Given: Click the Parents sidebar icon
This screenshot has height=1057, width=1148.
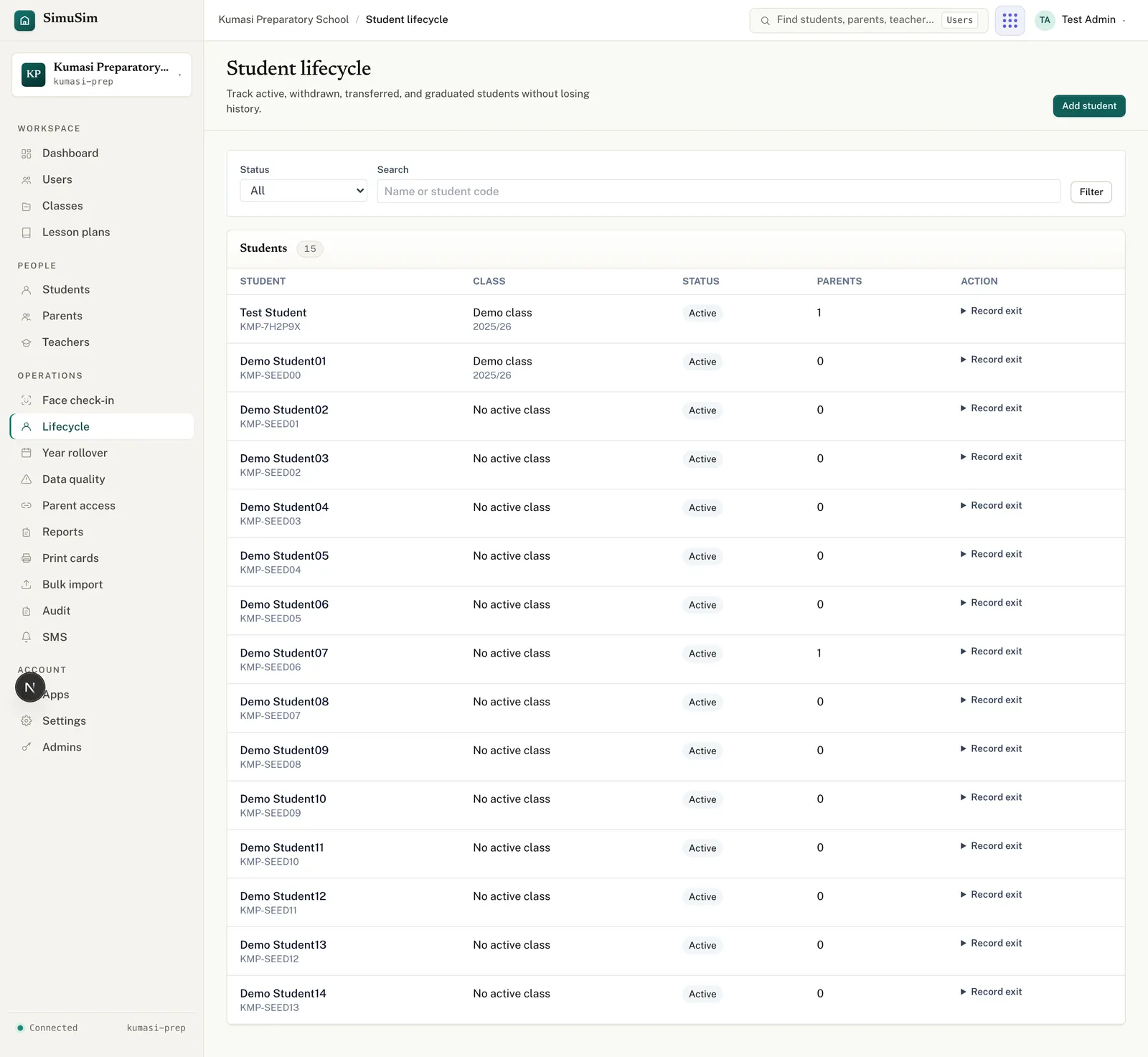Looking at the screenshot, I should (x=27, y=316).
